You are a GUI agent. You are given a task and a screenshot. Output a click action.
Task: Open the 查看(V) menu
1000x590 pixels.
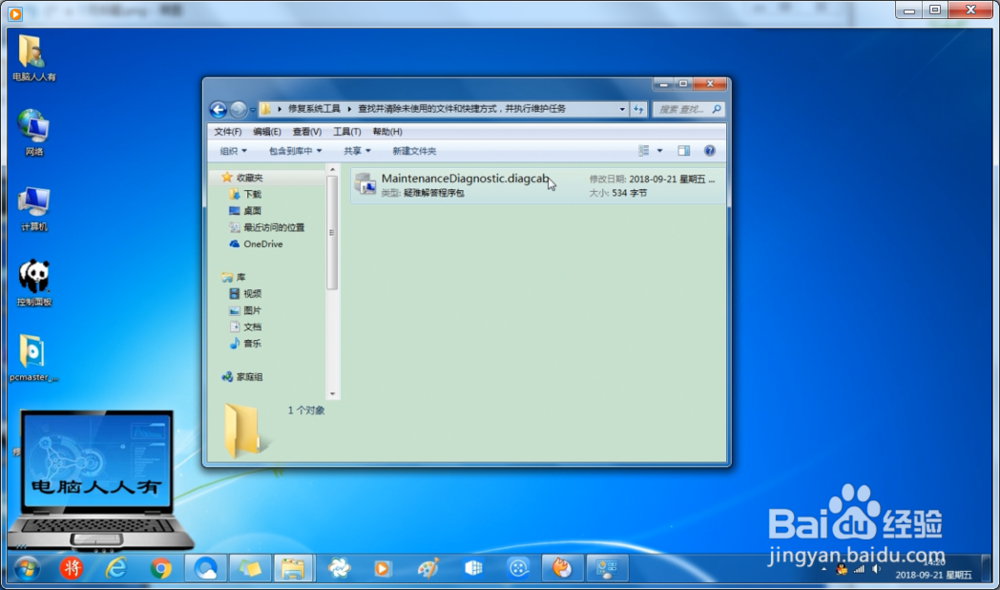[307, 131]
